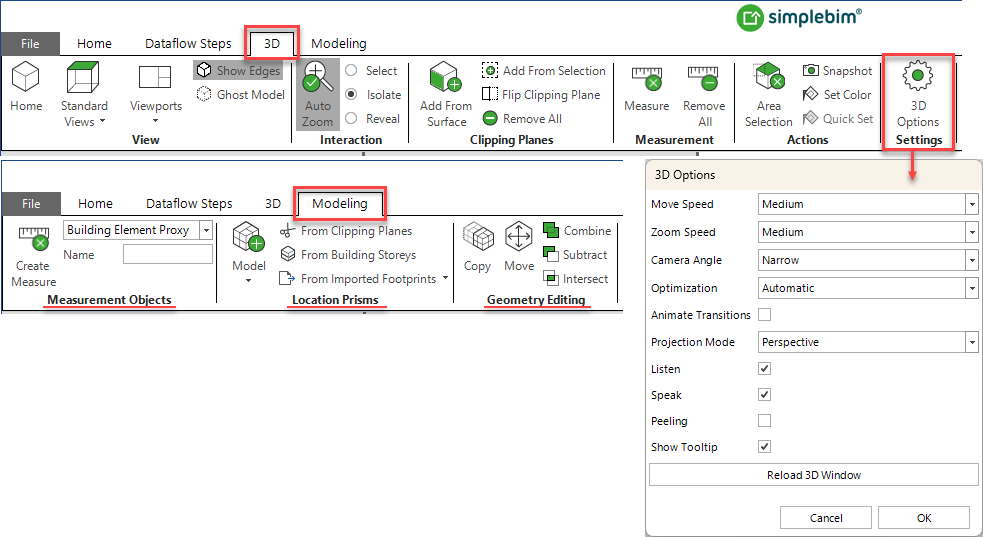Click Add From Selection clipping plane

(544, 71)
